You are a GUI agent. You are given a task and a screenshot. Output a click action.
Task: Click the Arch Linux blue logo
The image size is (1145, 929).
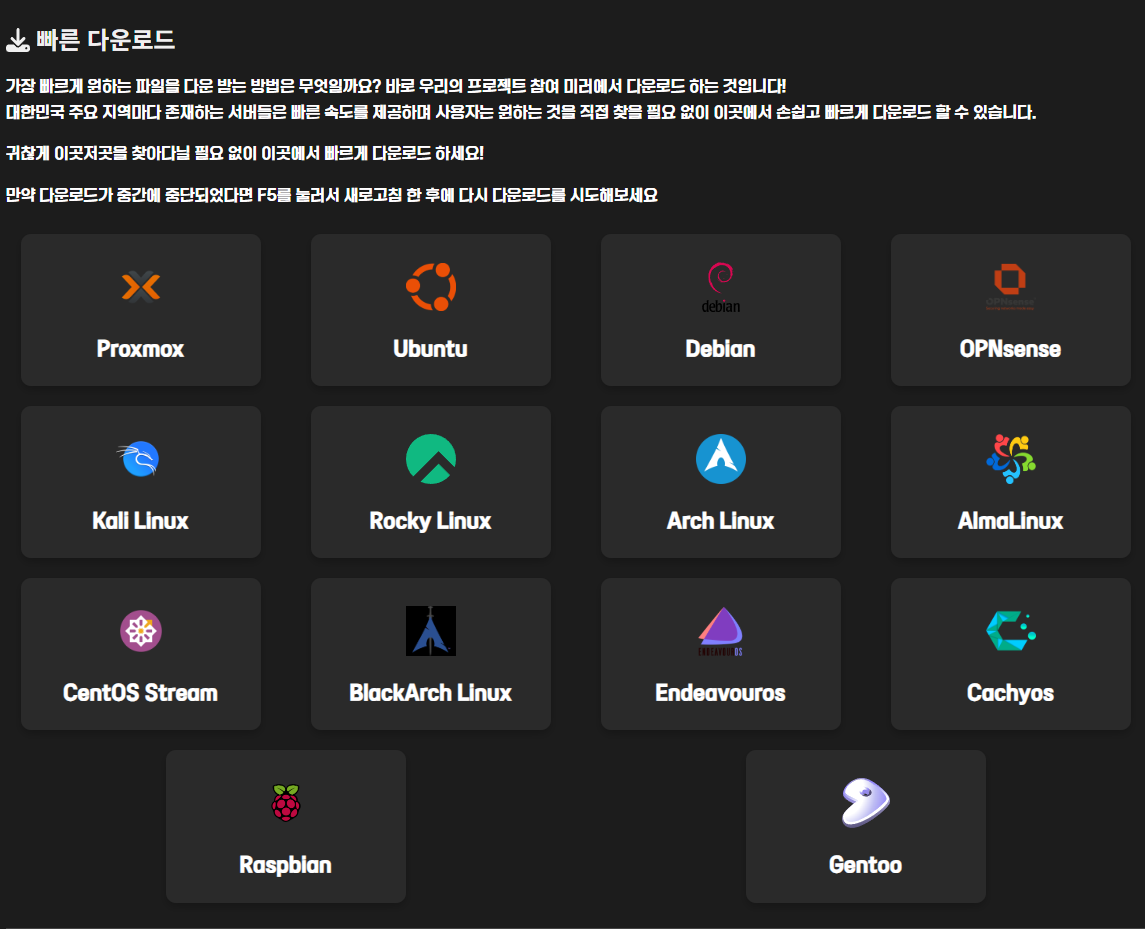(721, 459)
